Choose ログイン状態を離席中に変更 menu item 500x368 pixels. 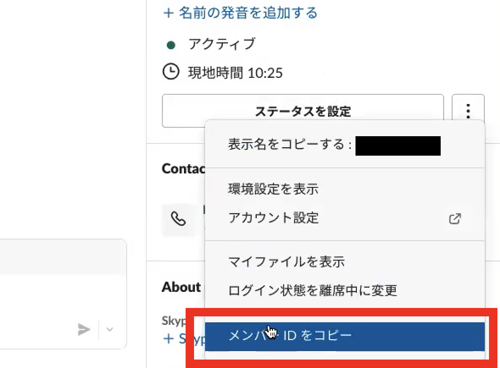(x=345, y=291)
